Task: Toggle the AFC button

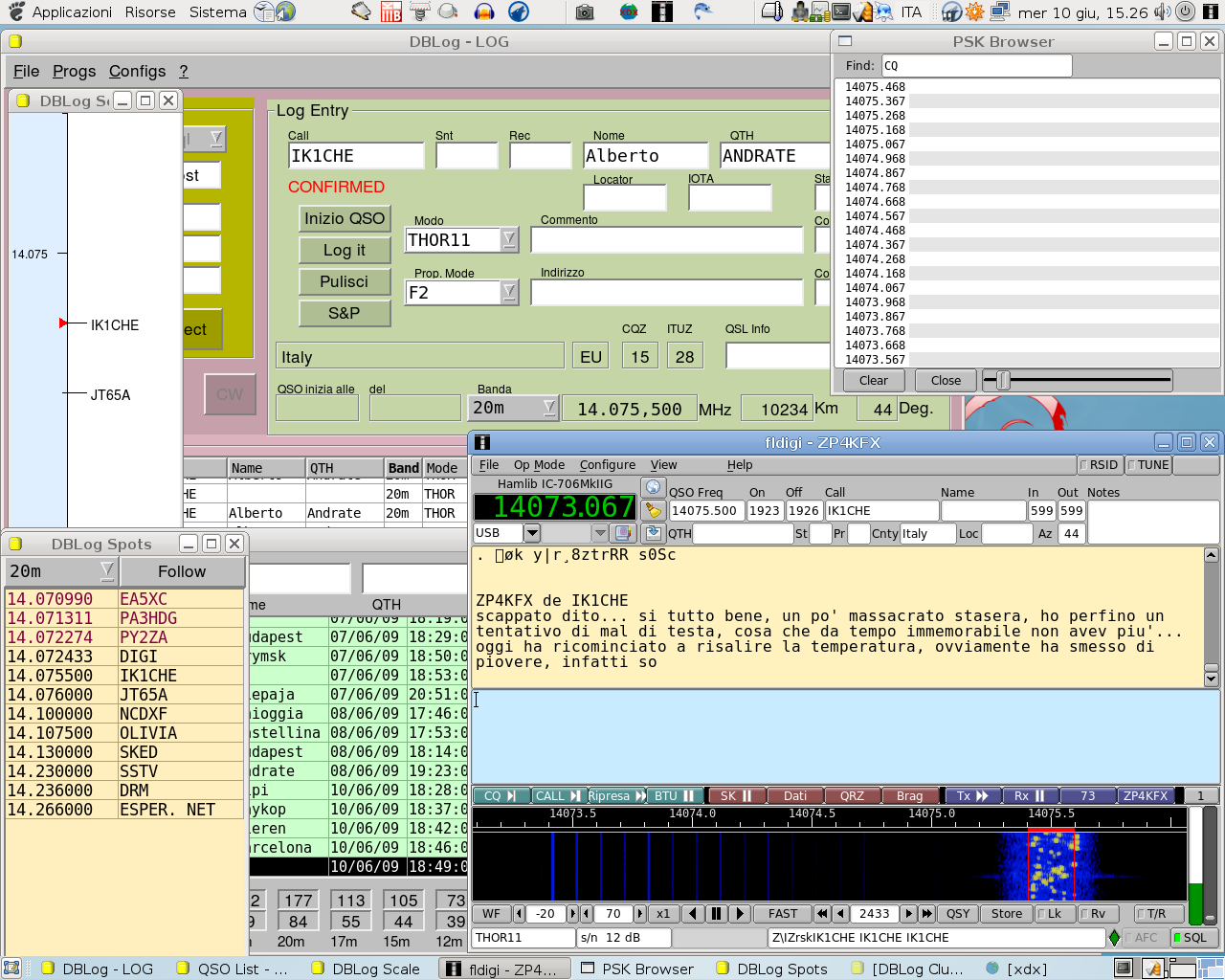Action: click(1146, 938)
